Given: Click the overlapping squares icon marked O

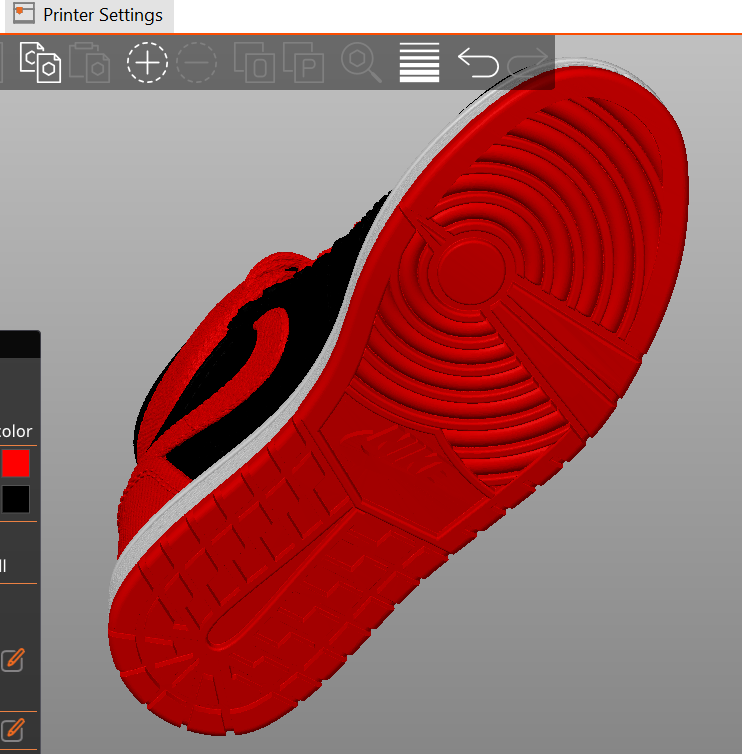Looking at the screenshot, I should tap(254, 63).
